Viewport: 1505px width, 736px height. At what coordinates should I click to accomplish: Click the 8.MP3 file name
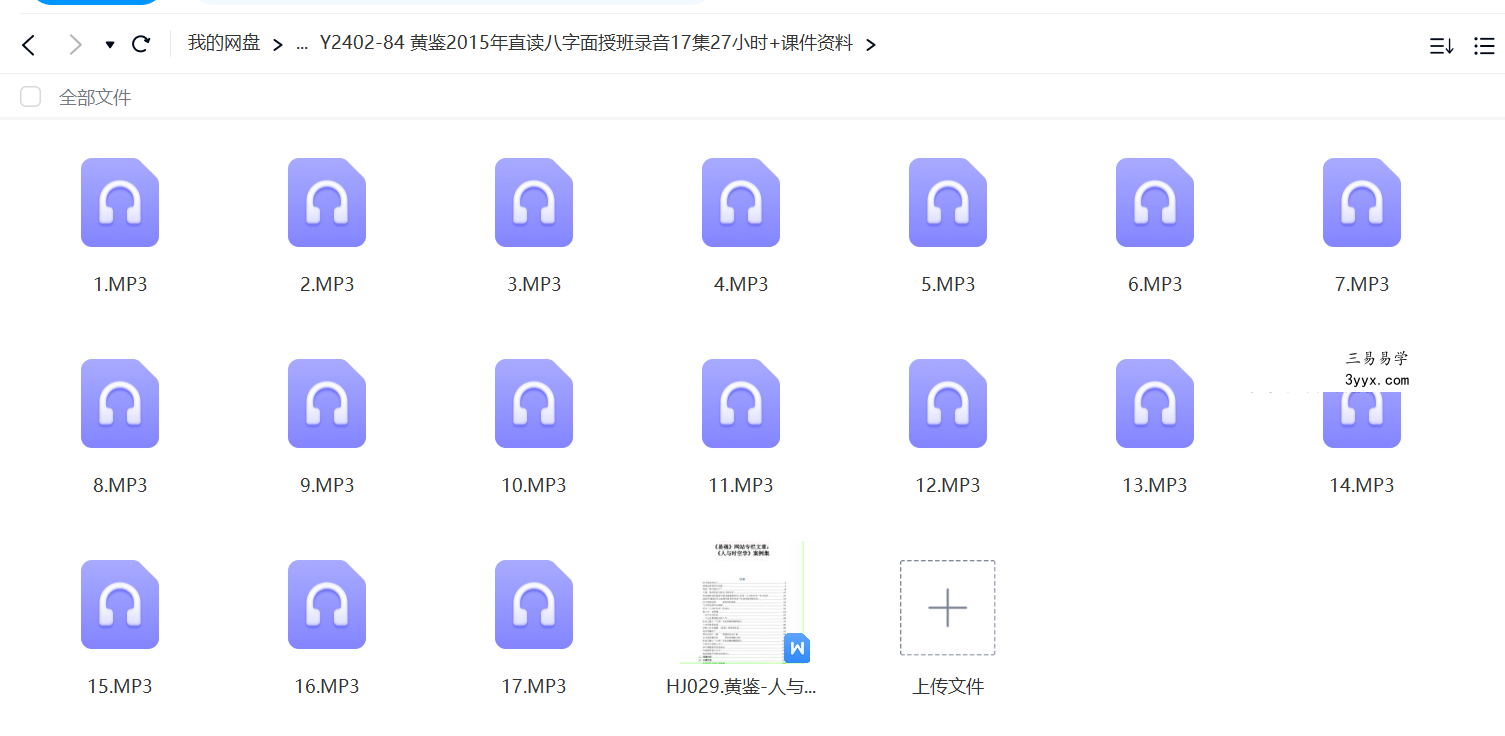(x=120, y=485)
